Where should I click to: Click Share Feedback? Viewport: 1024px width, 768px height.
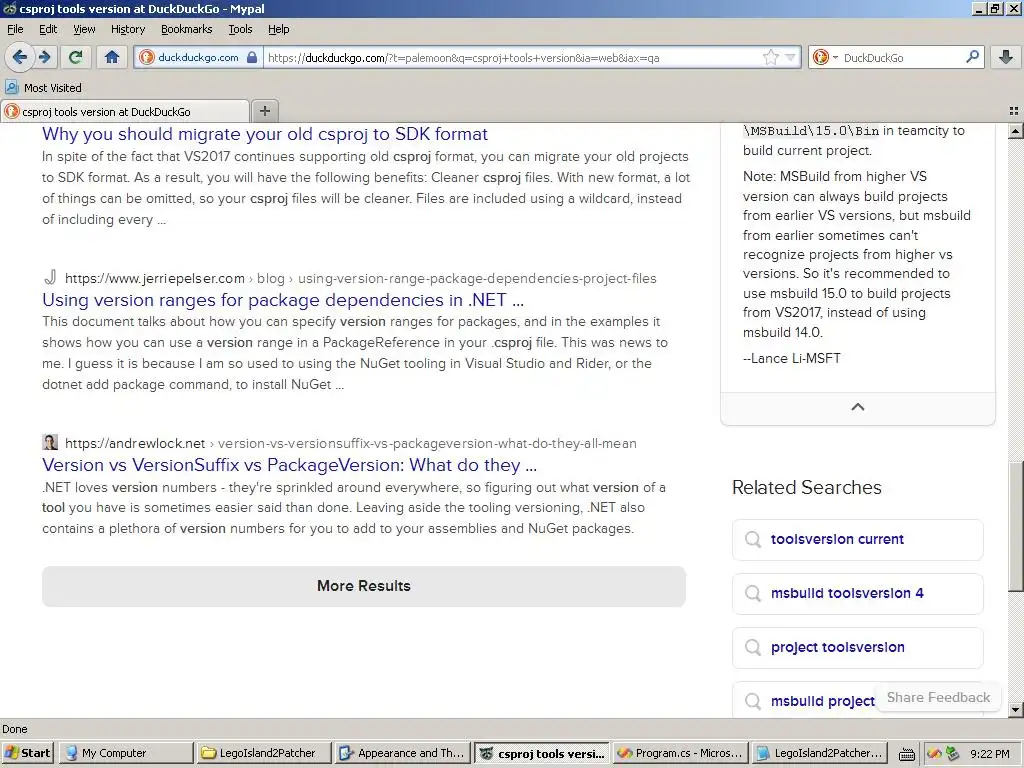click(938, 697)
